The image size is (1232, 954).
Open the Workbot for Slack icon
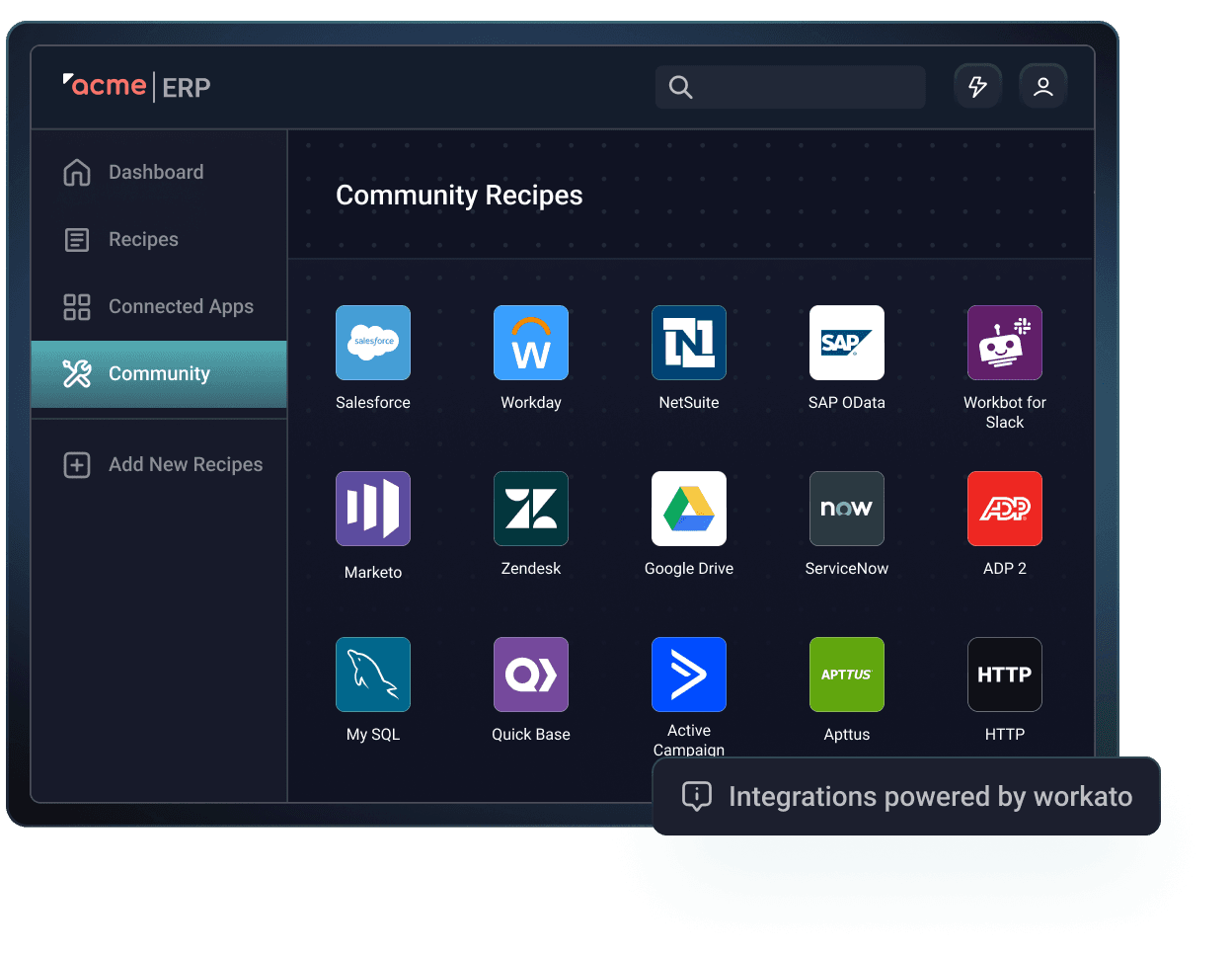coord(1005,343)
